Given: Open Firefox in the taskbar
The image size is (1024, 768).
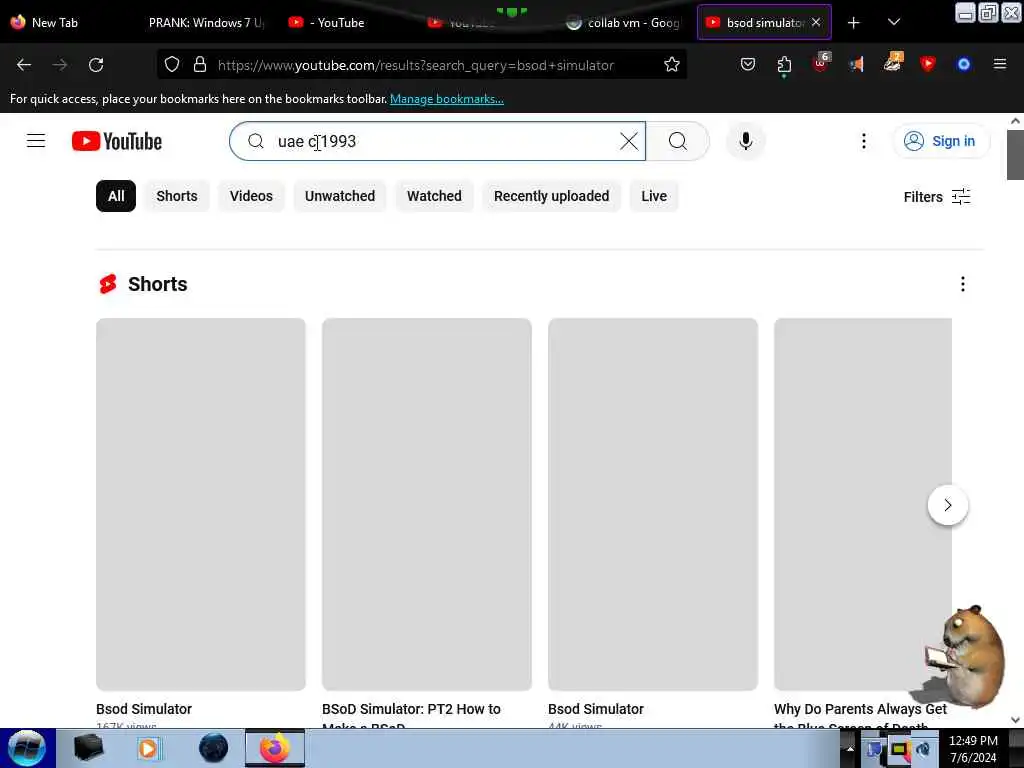Looking at the screenshot, I should [275, 748].
